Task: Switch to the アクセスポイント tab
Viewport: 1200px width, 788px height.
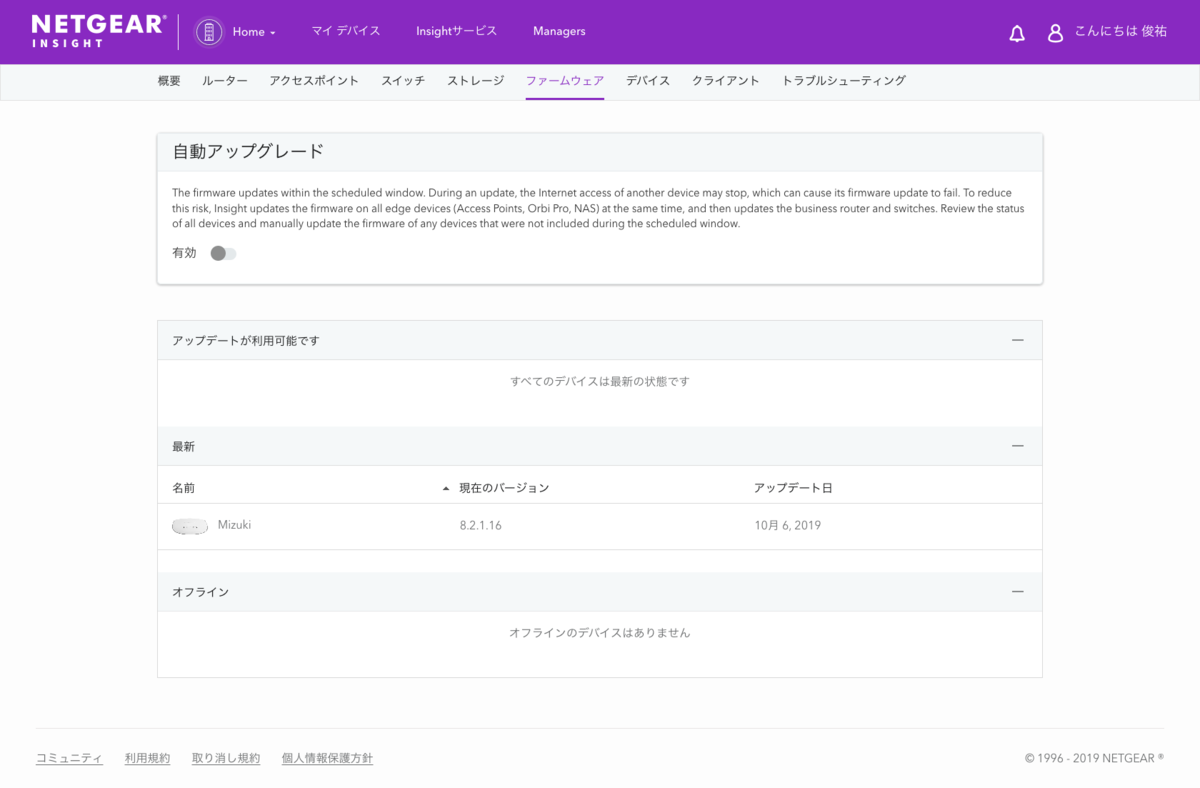Action: [314, 81]
